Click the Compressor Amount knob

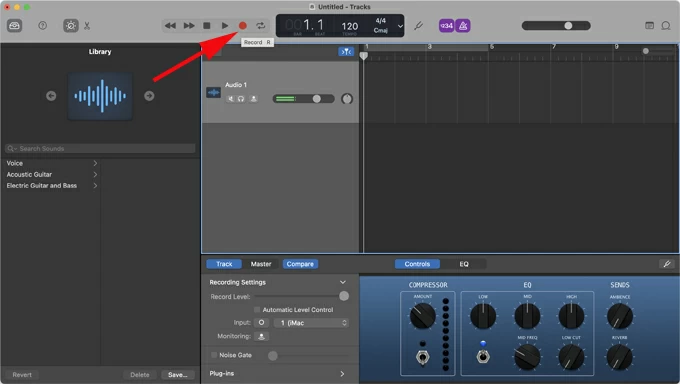[423, 315]
